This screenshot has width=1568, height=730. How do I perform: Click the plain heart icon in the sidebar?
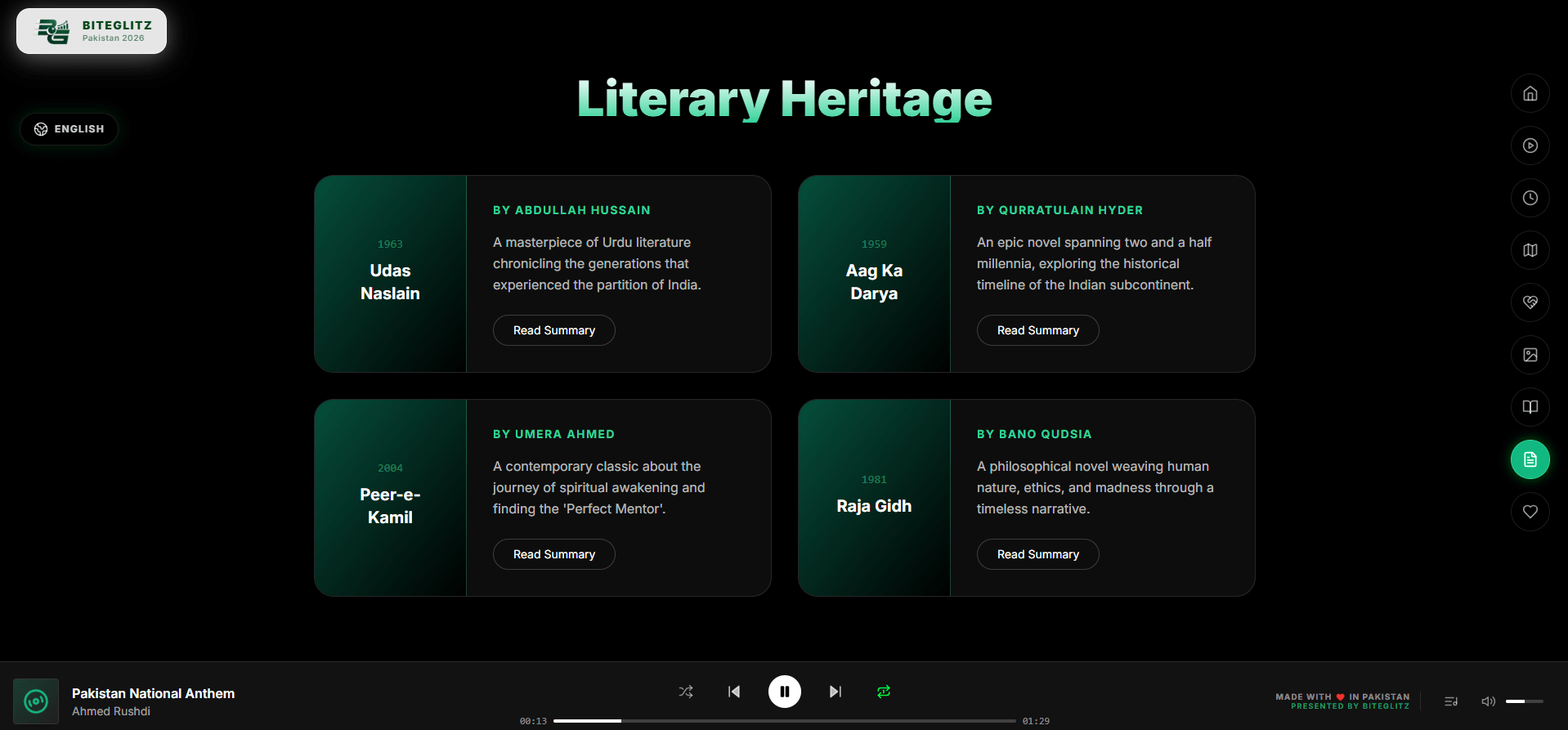point(1530,512)
